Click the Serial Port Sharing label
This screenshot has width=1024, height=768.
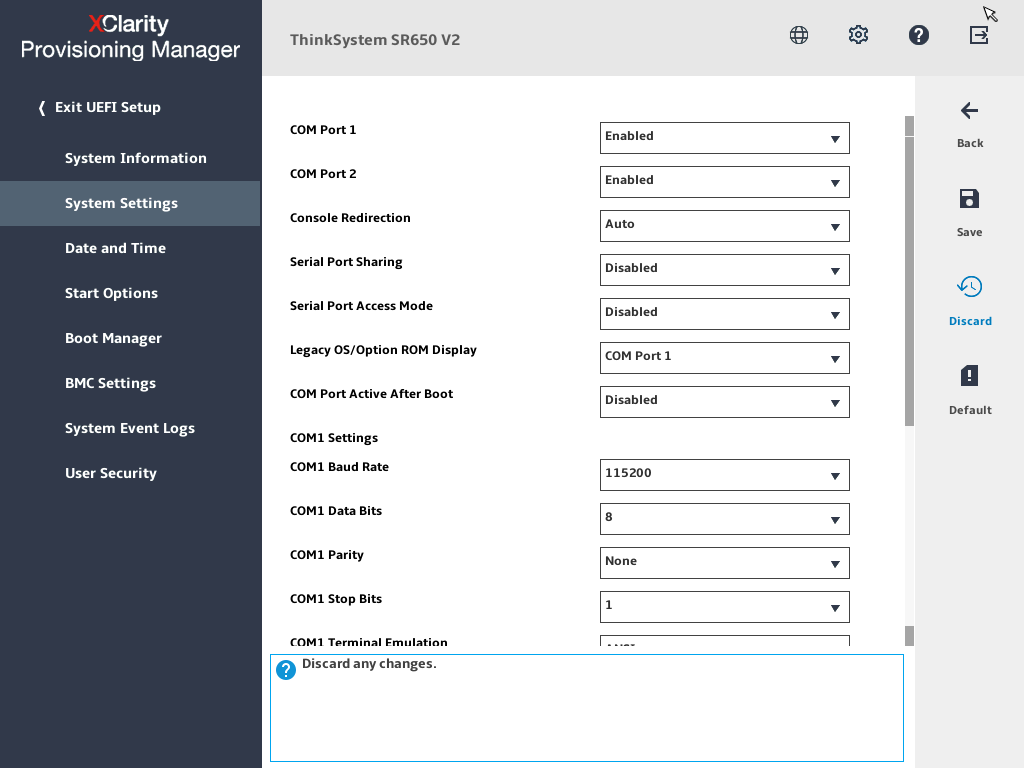pos(346,262)
